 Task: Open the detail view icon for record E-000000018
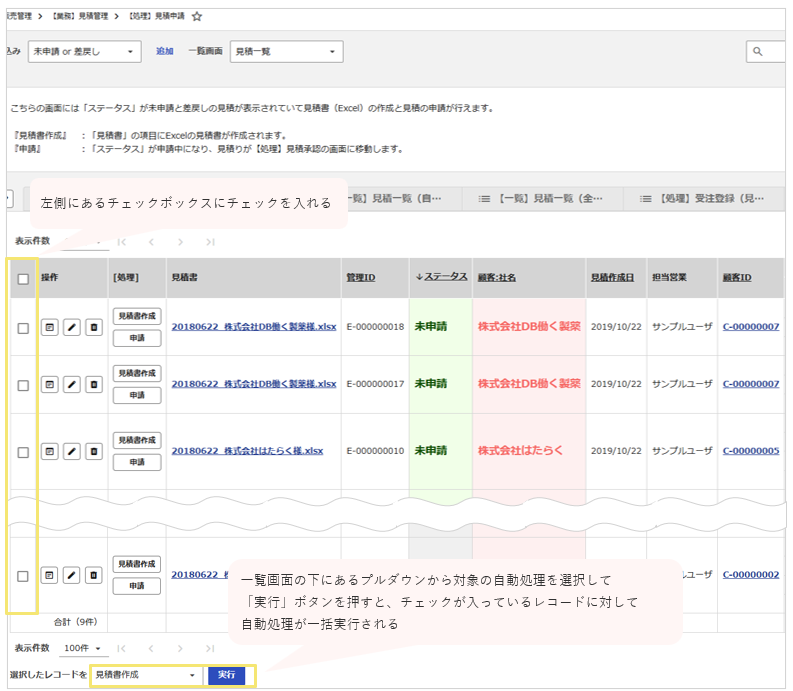50,328
